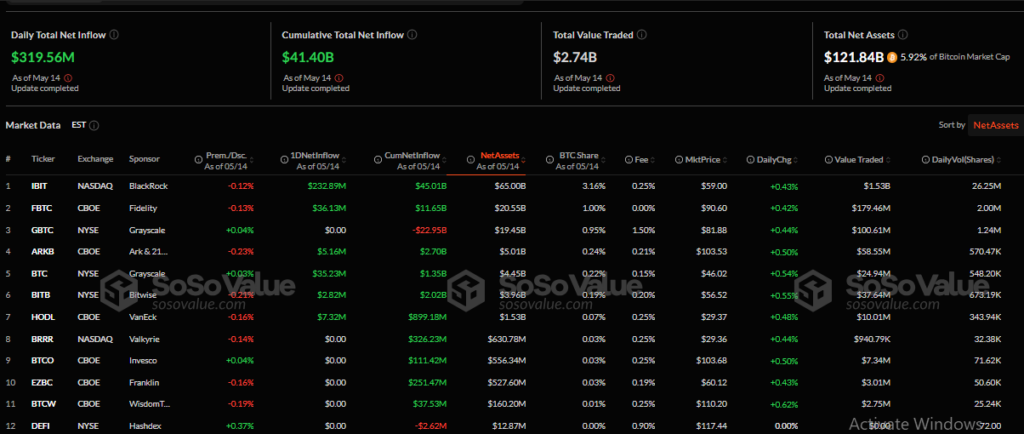Toggle sort arrows on Value Traded column
Image resolution: width=1024 pixels, height=434 pixels.
(x=888, y=160)
